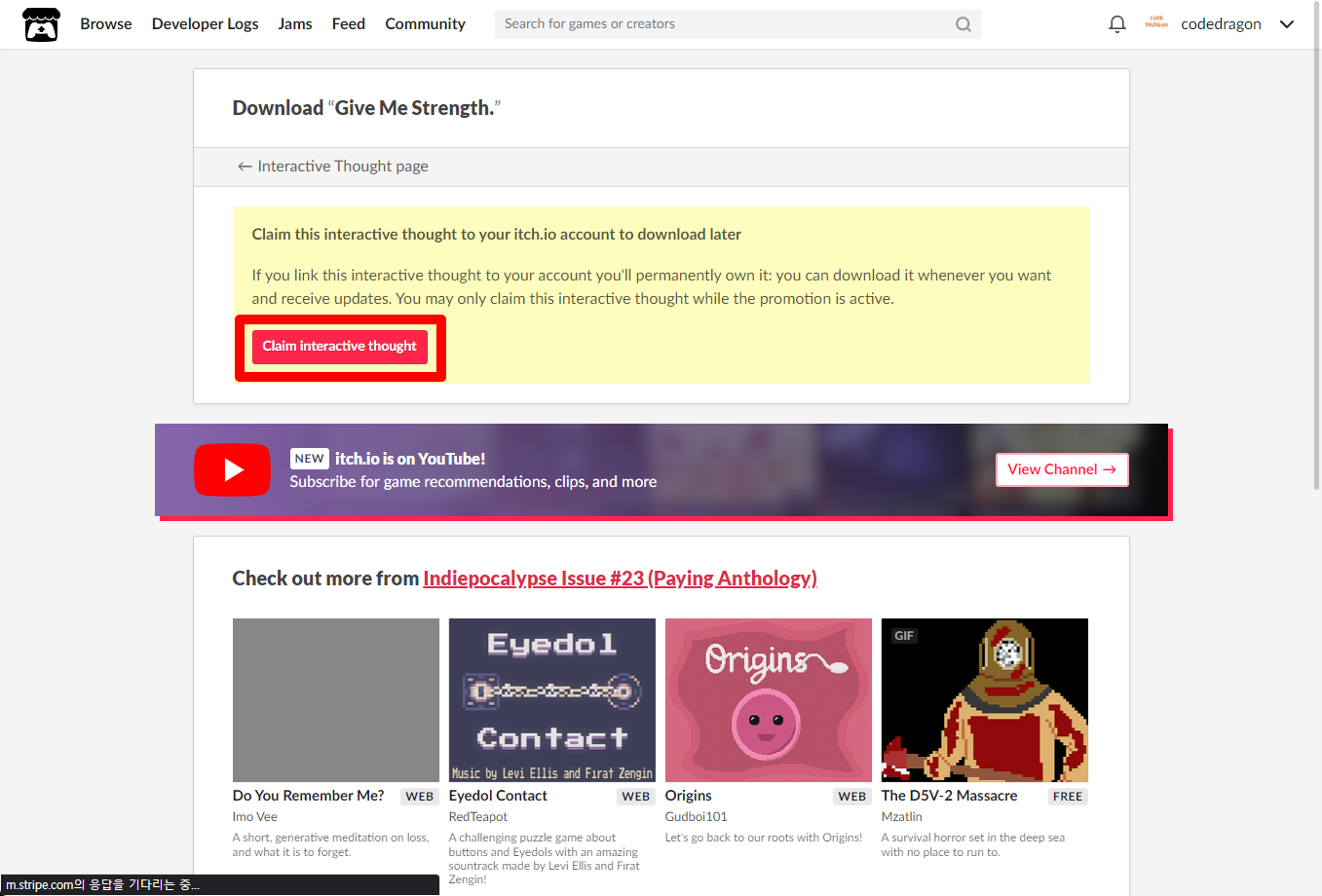
Task: Click the search magnifier icon
Action: click(963, 24)
